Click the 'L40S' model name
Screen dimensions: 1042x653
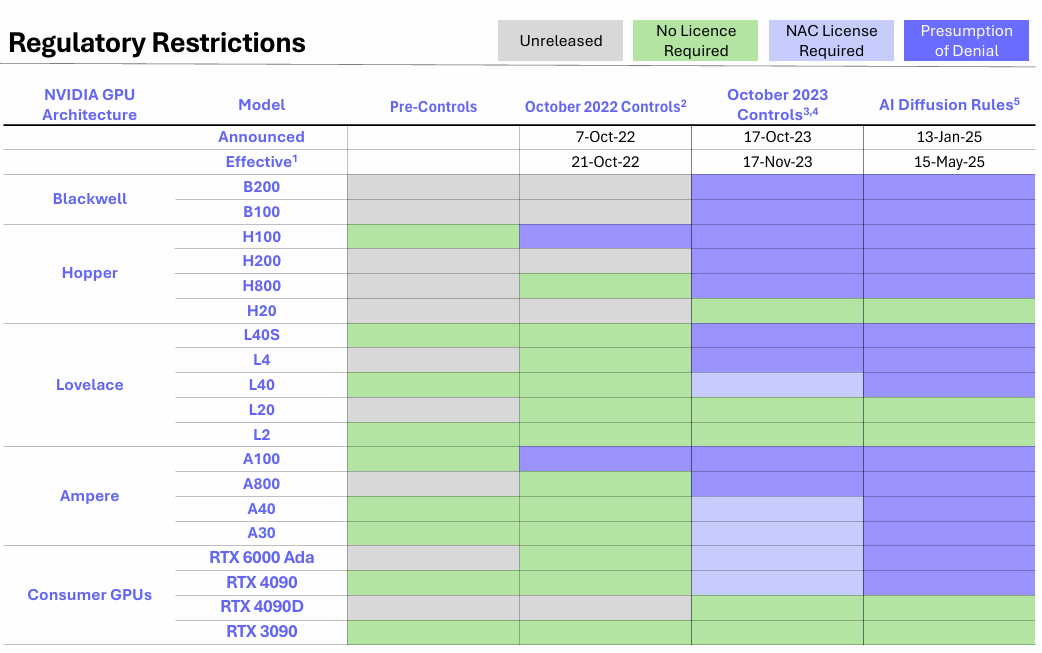pos(262,335)
